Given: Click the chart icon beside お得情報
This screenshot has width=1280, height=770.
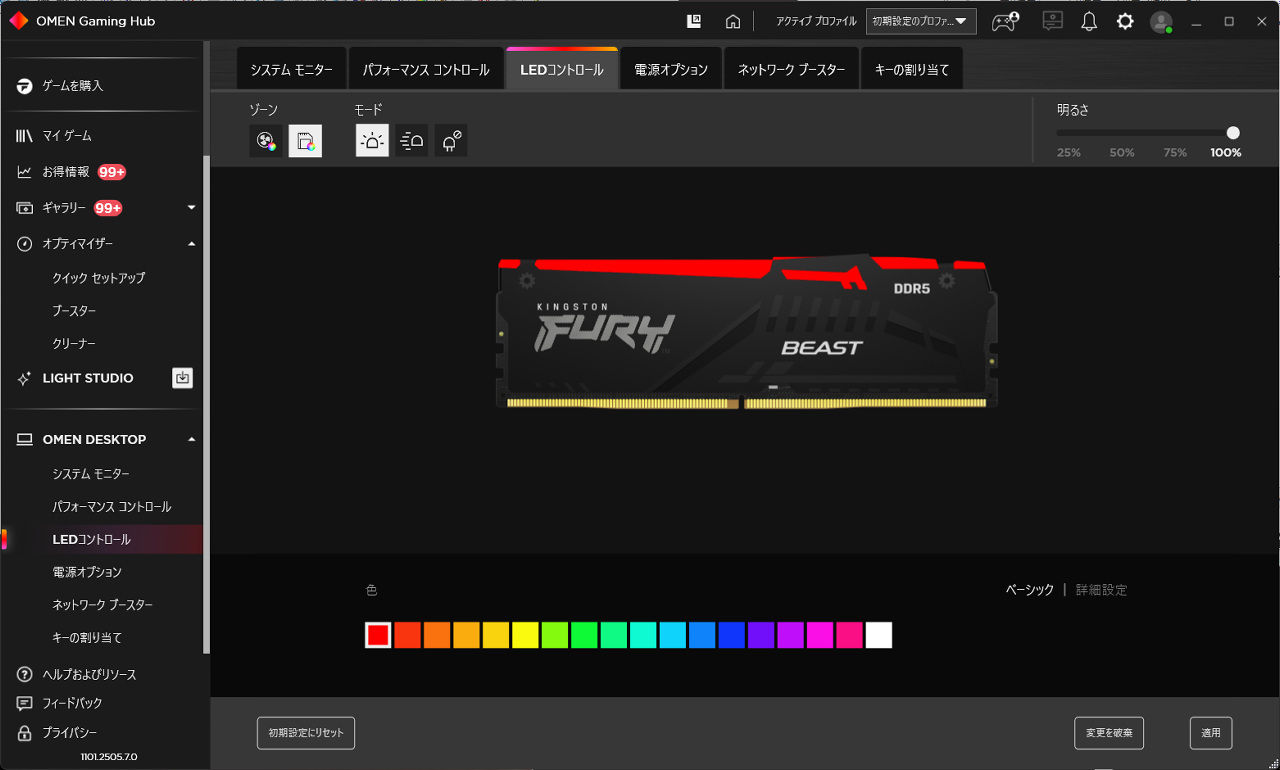Looking at the screenshot, I should pos(25,172).
